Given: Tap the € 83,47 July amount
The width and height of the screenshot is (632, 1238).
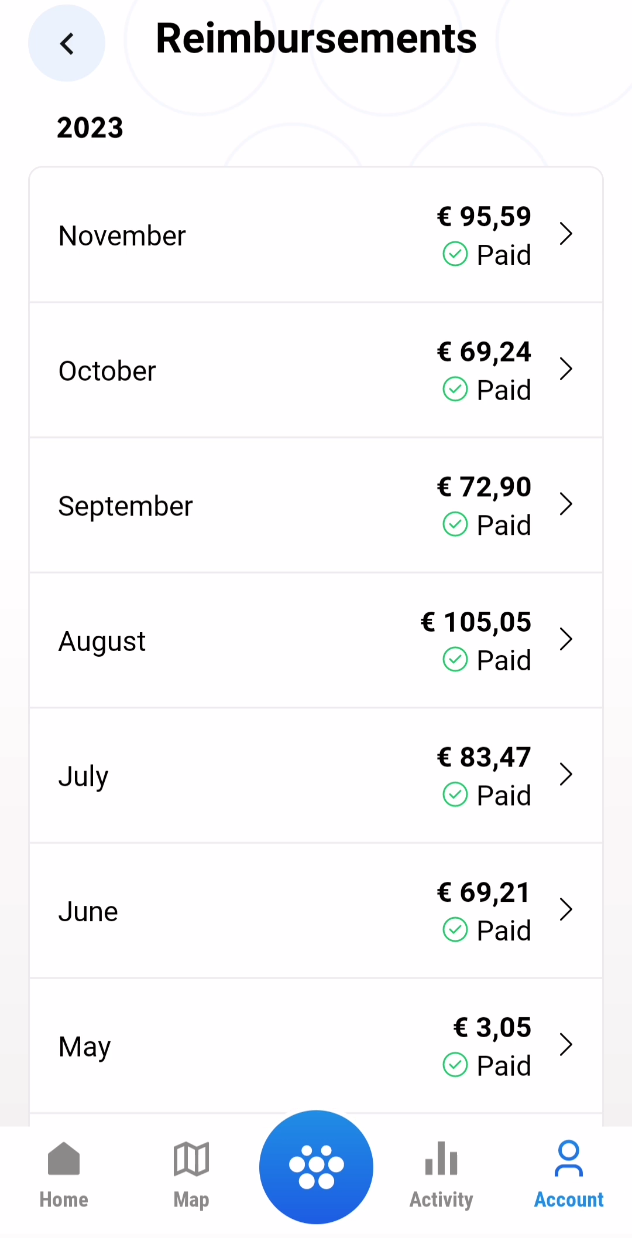Looking at the screenshot, I should (x=484, y=757).
